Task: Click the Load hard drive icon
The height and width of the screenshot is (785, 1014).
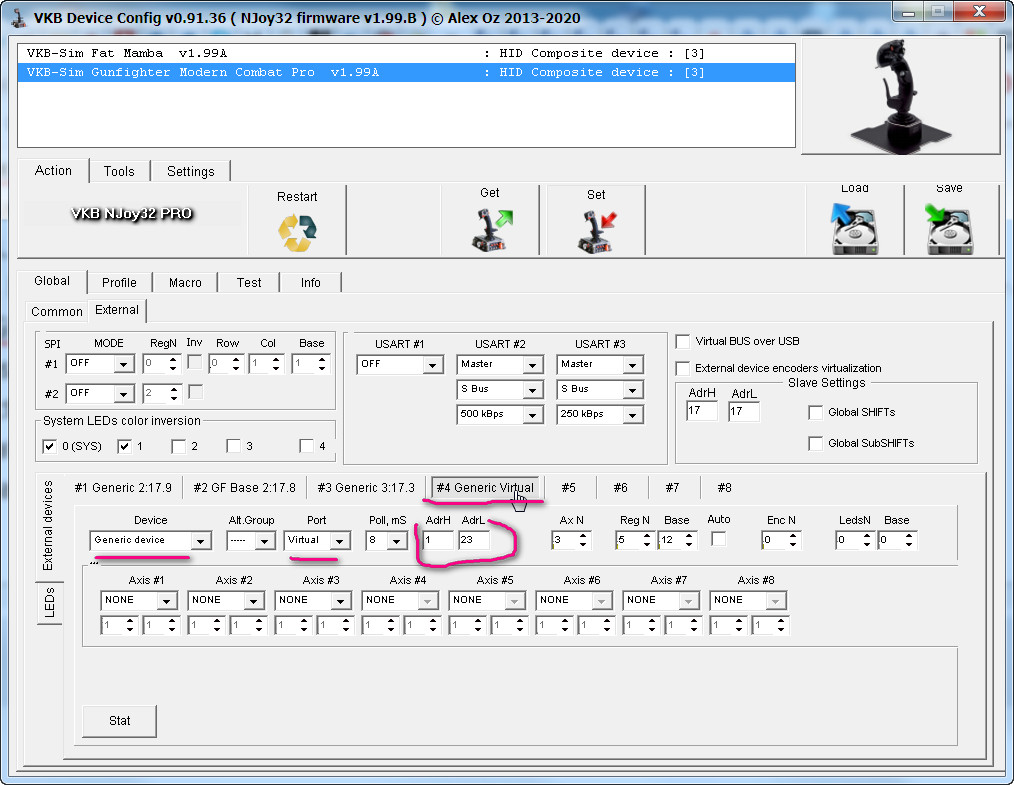Action: [854, 230]
